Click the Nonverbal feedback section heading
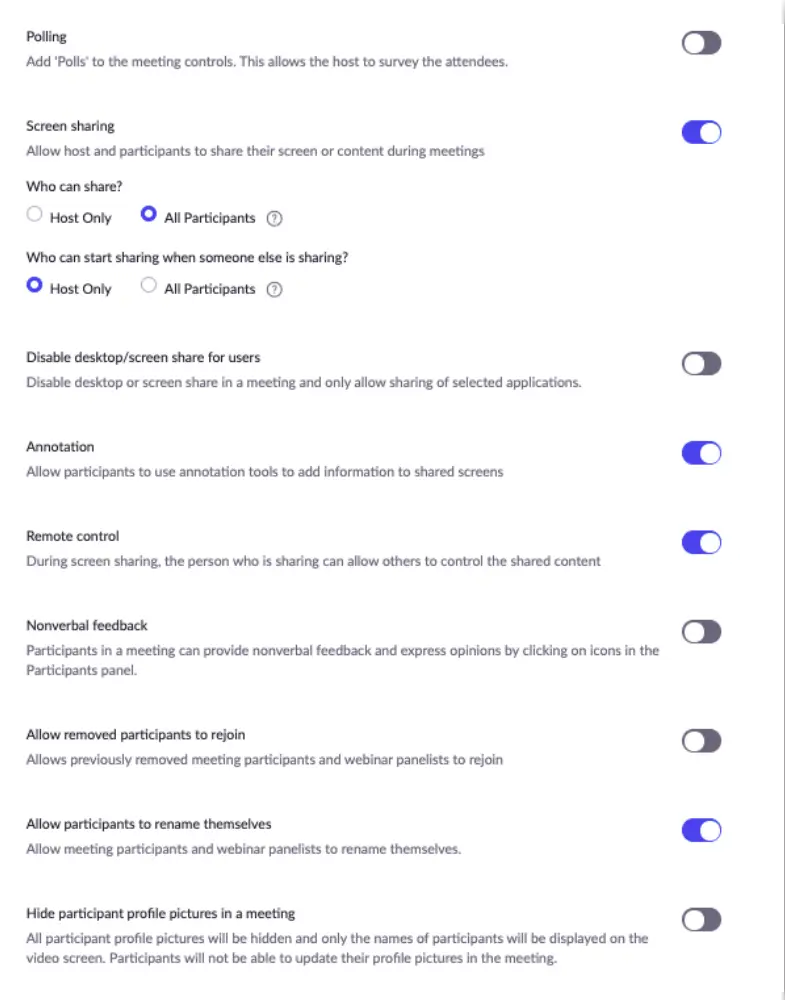The height and width of the screenshot is (1000, 785). click(x=86, y=625)
